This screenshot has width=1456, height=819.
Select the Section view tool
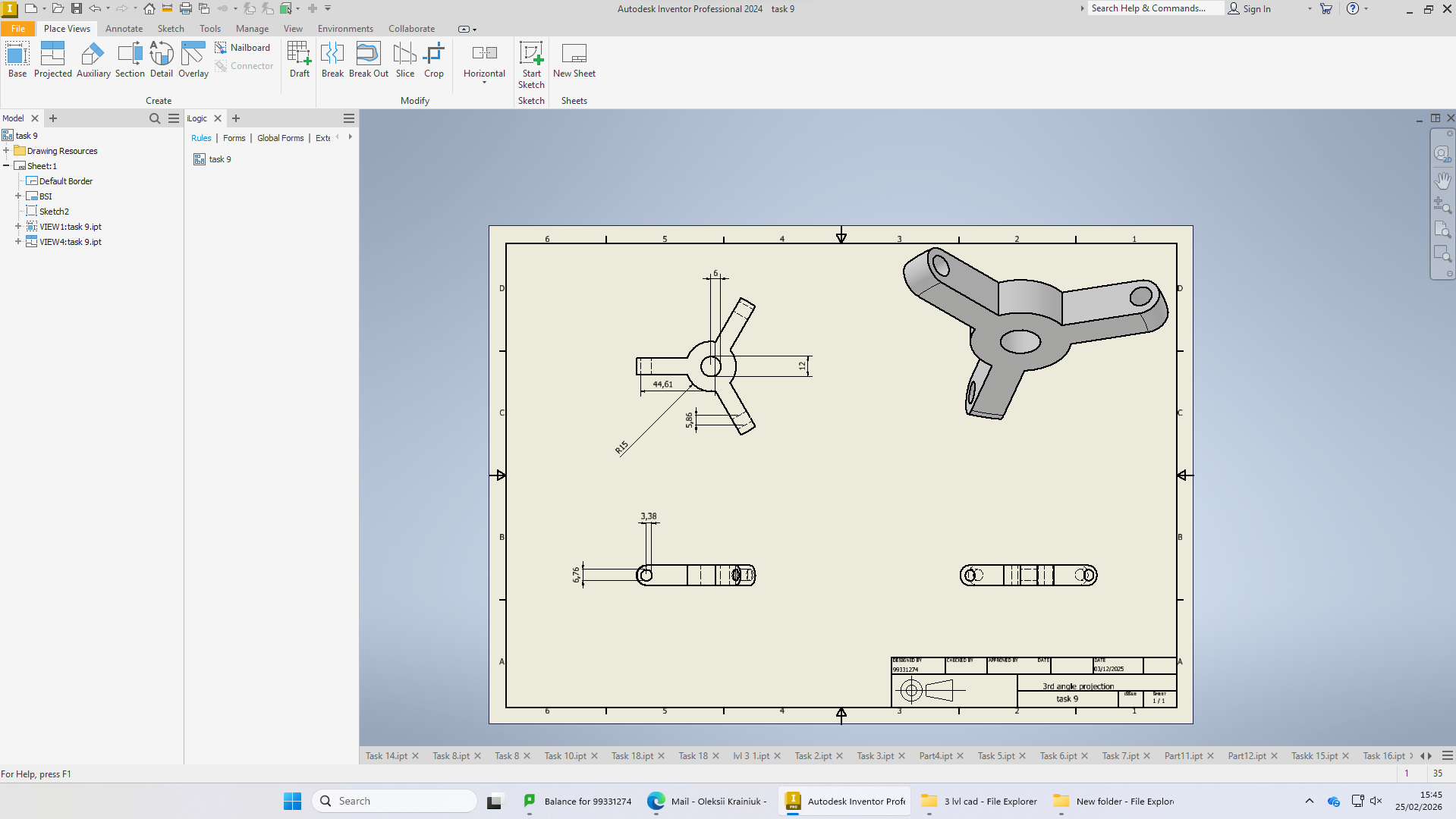click(130, 60)
